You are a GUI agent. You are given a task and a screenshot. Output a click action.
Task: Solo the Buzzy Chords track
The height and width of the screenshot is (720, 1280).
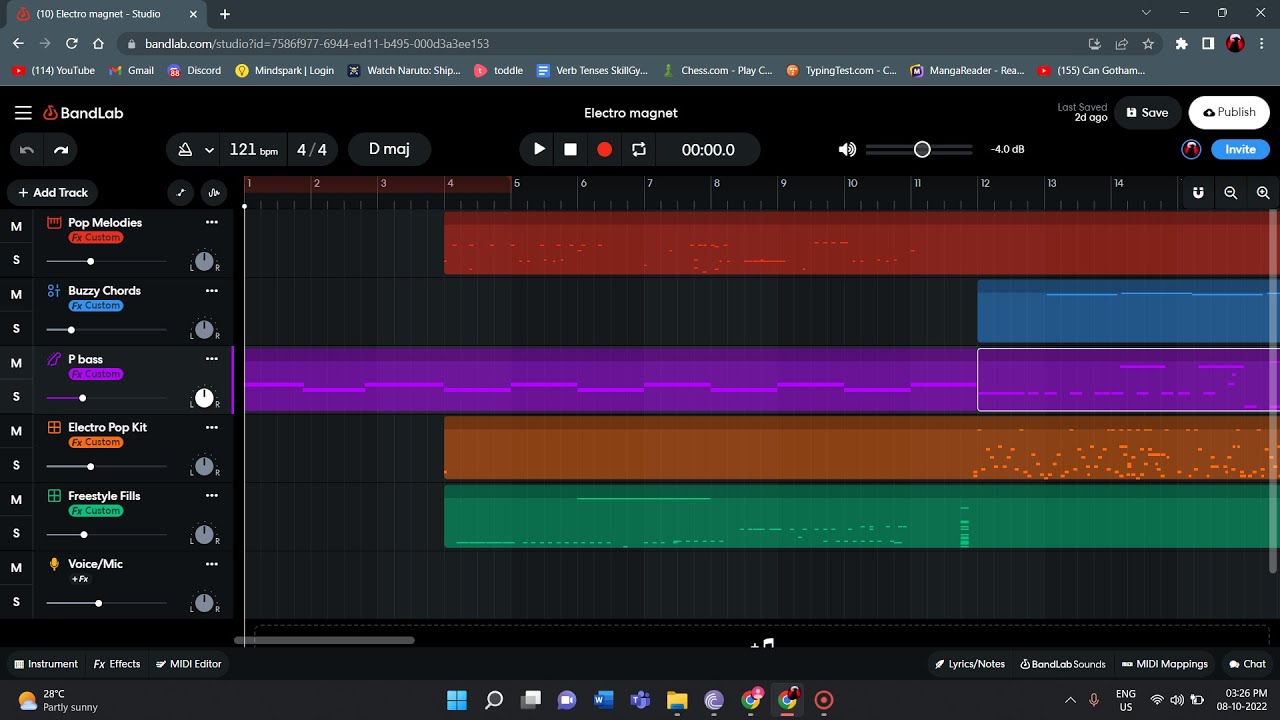click(16, 329)
